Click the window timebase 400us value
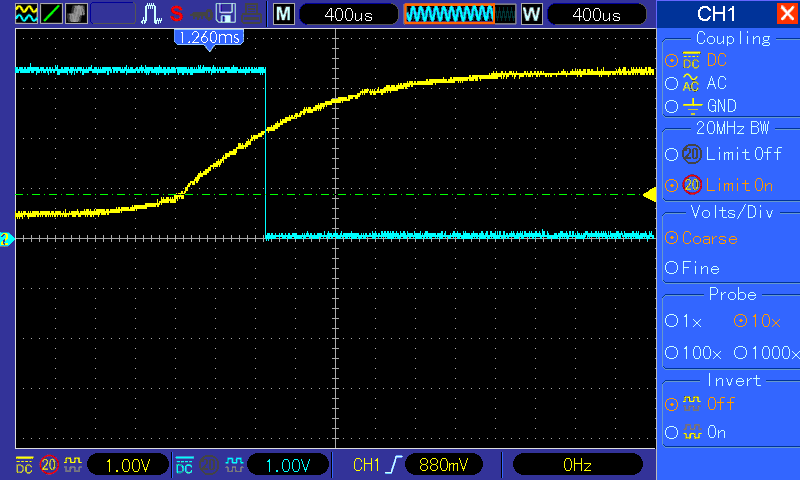This screenshot has width=800, height=480. pyautogui.click(x=596, y=14)
